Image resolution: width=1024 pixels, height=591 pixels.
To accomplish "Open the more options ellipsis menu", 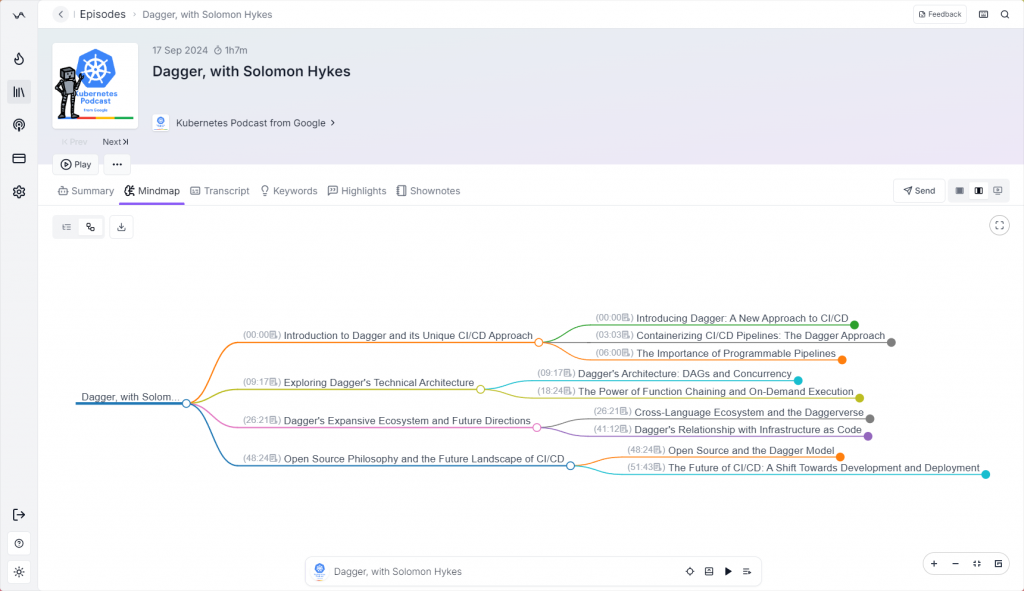I will click(x=117, y=164).
